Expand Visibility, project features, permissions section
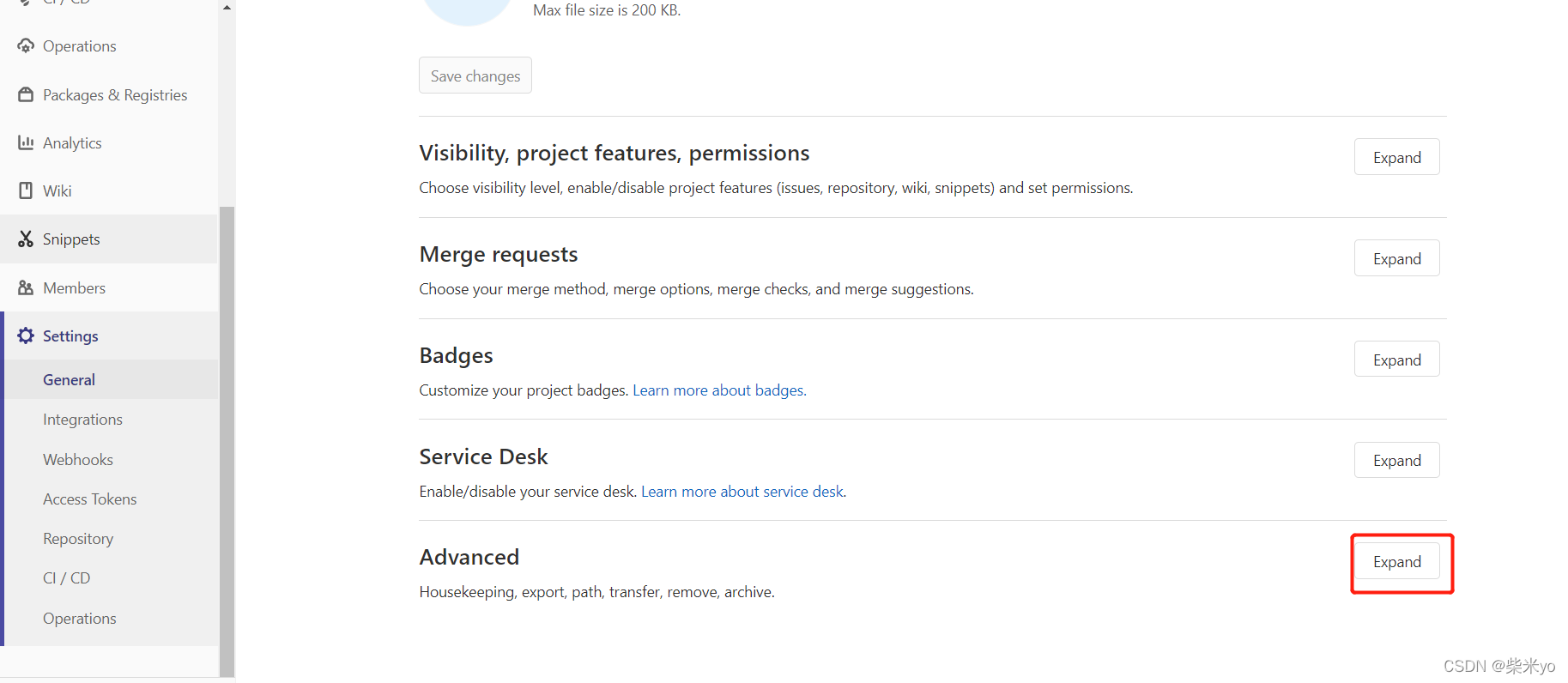The height and width of the screenshot is (683, 1568). click(1396, 157)
